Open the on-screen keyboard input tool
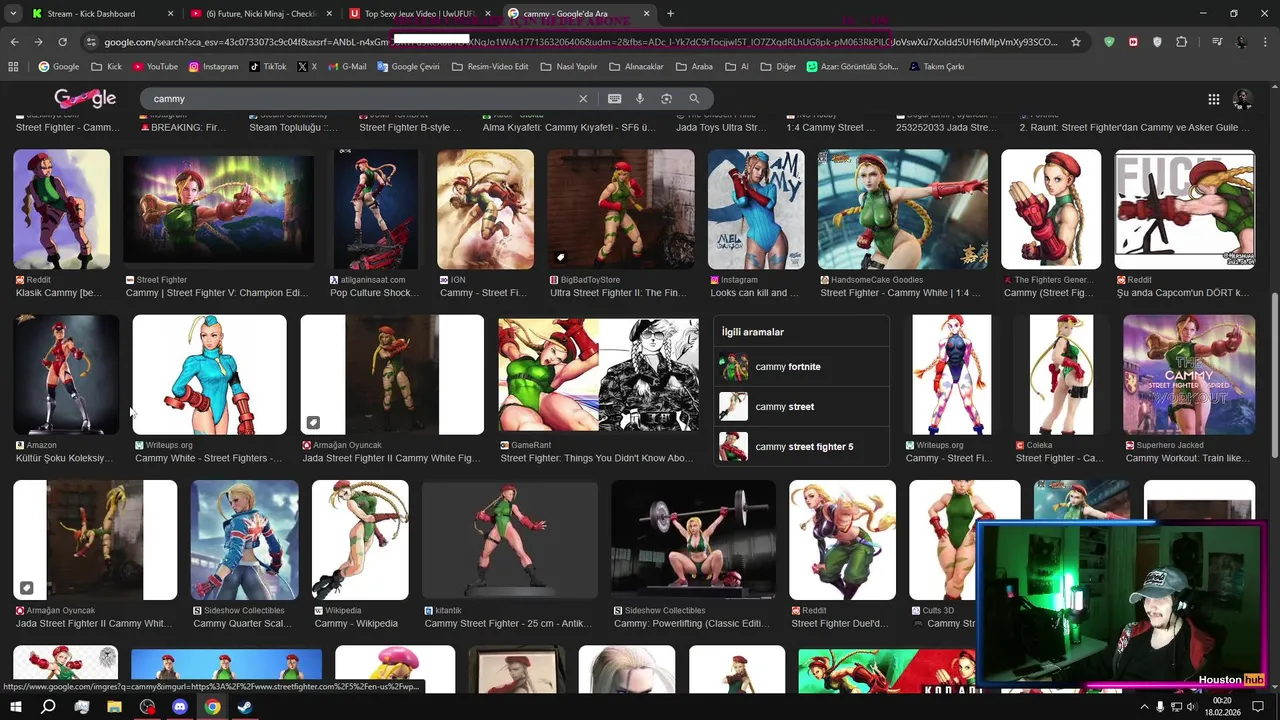This screenshot has height=720, width=1280. coord(614,99)
